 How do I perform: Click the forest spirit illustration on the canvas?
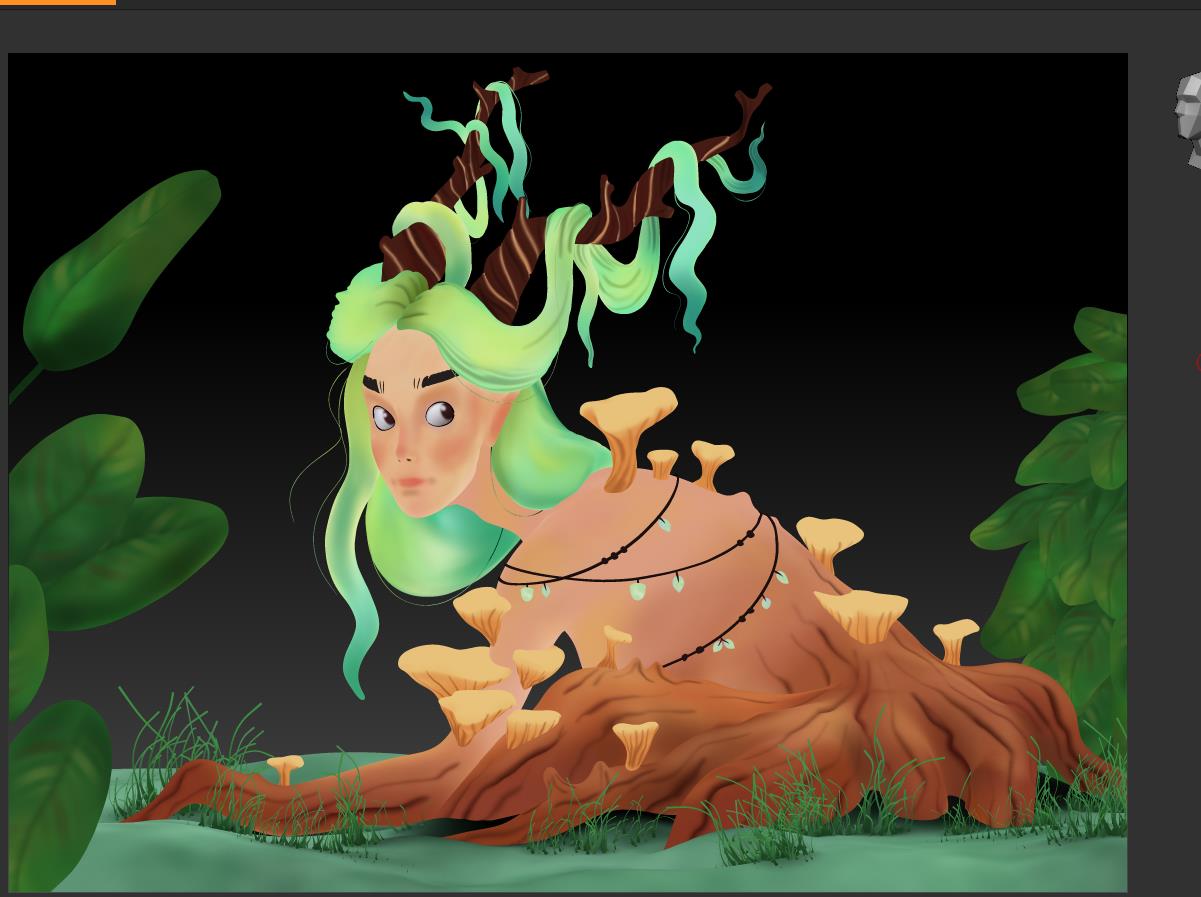point(567,472)
